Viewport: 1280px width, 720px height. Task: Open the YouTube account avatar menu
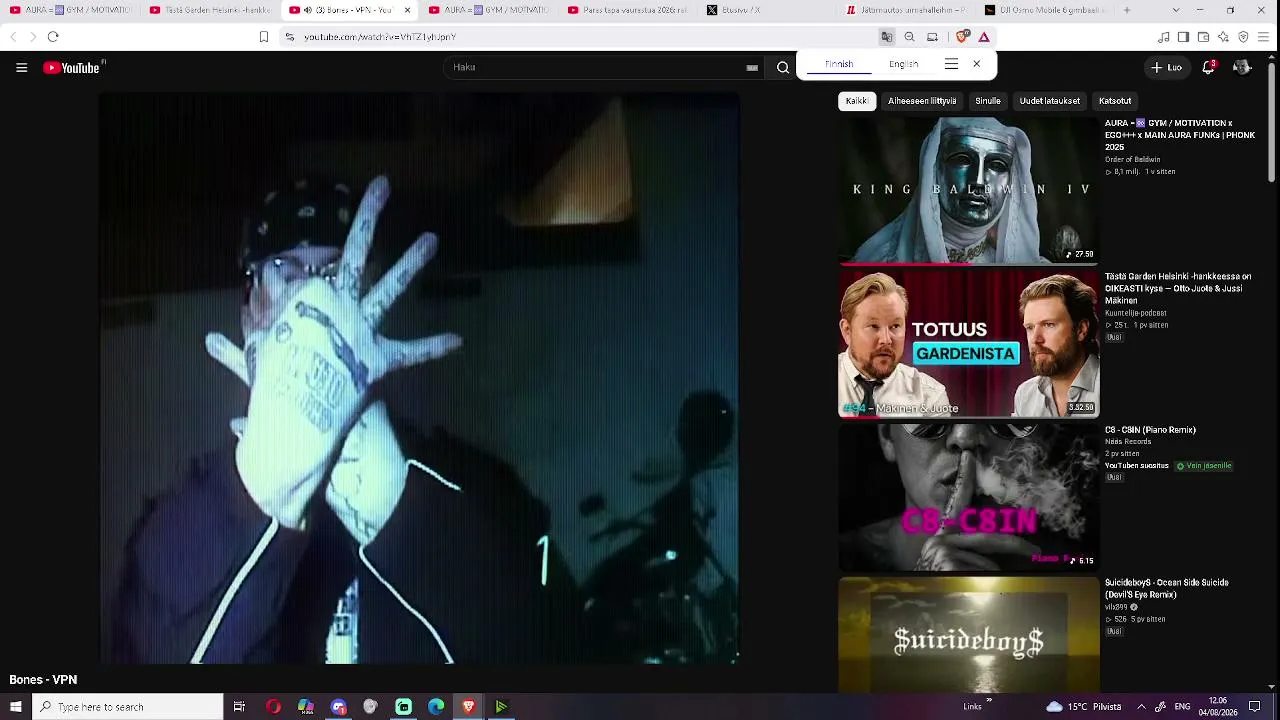(1241, 67)
